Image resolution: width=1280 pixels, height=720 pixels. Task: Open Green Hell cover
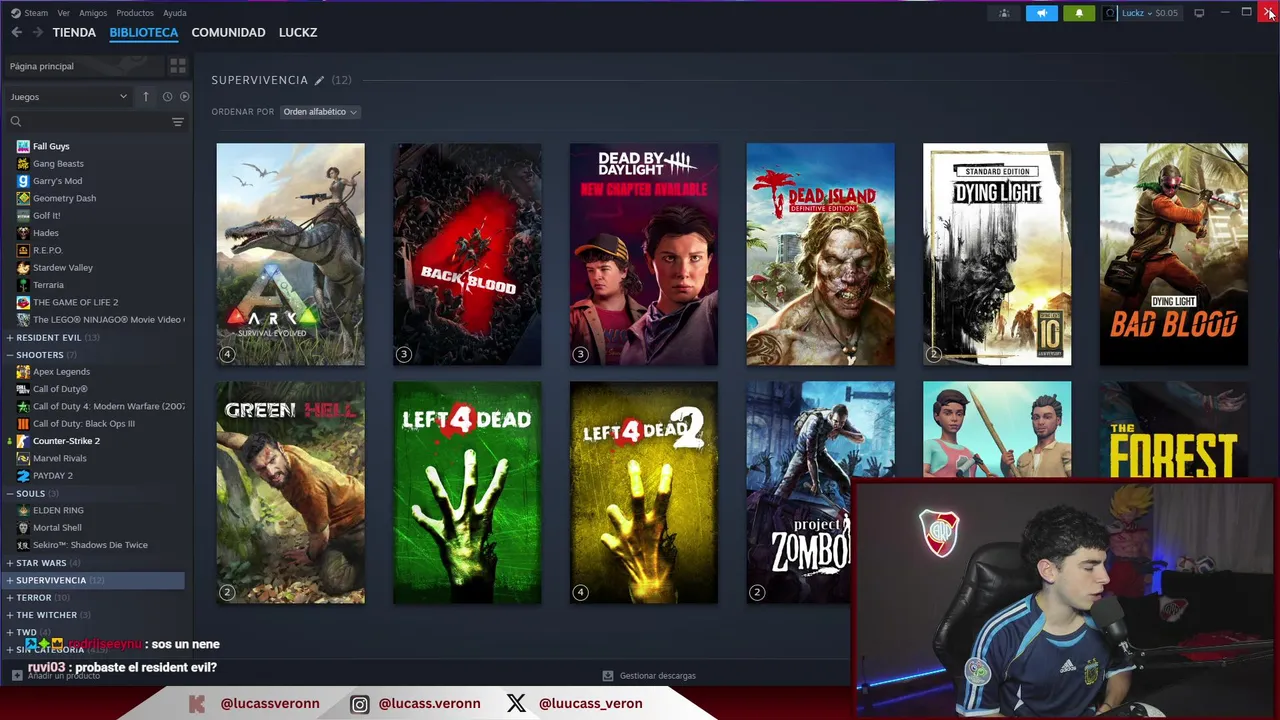(x=291, y=492)
